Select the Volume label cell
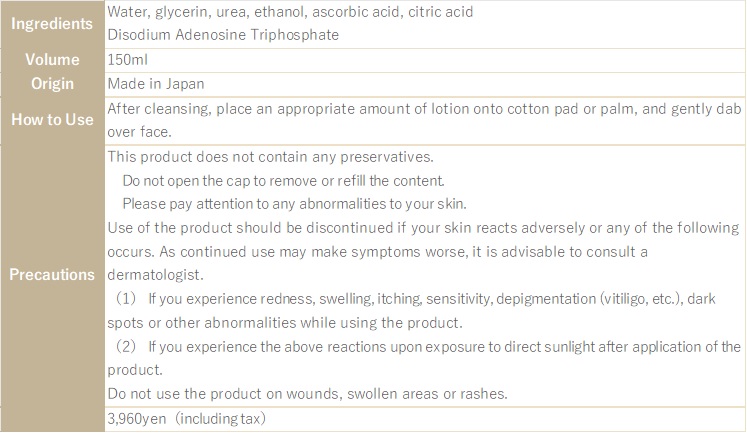Viewport: 747px width, 433px height. coord(52,60)
